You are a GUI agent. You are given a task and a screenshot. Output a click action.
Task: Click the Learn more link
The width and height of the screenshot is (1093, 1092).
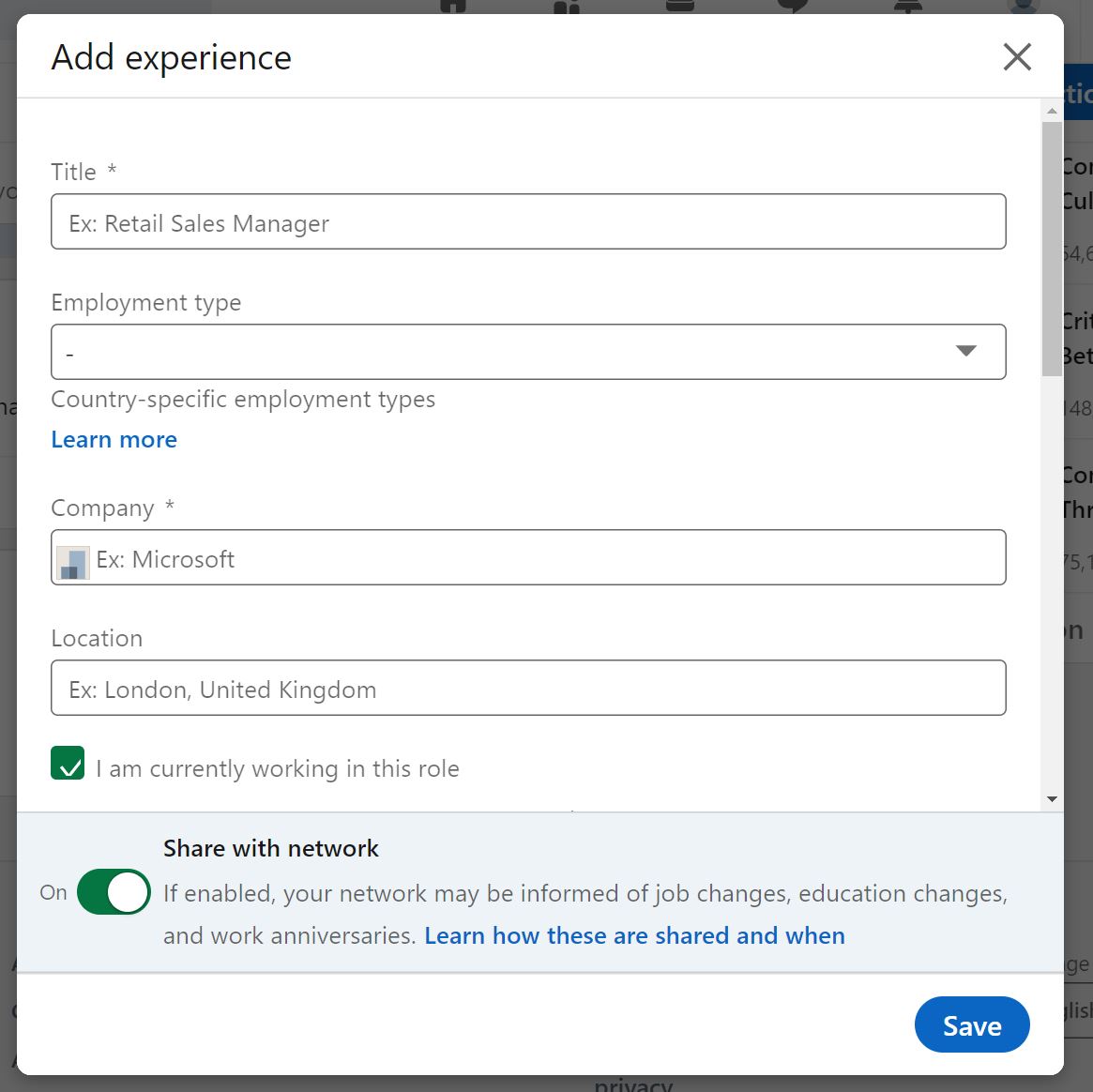114,440
